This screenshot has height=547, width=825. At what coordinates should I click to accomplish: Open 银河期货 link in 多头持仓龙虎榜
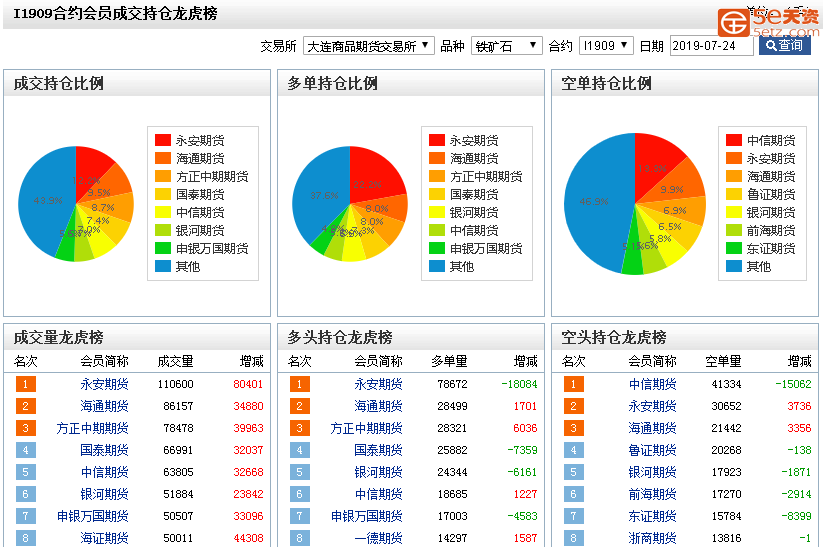(x=378, y=472)
